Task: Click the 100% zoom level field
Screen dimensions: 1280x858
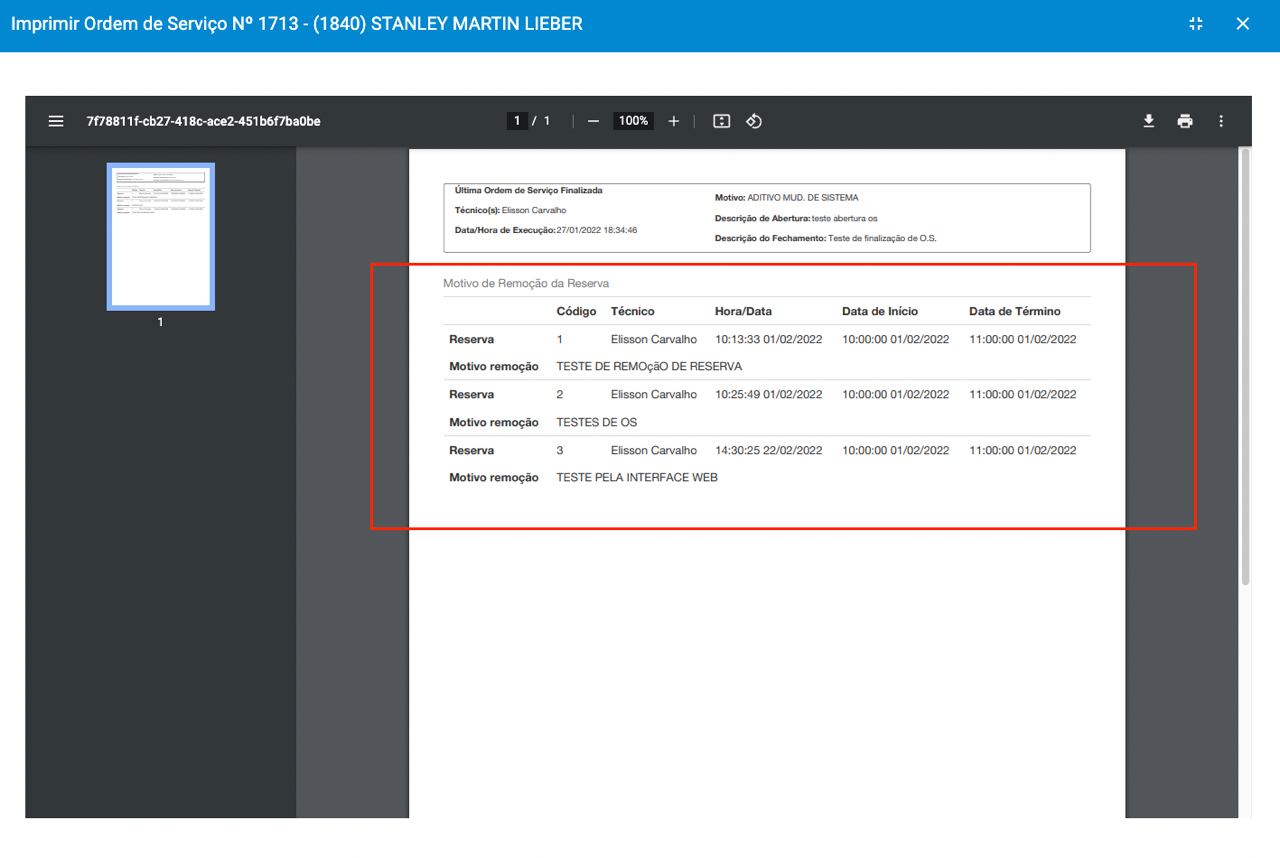Action: (633, 121)
